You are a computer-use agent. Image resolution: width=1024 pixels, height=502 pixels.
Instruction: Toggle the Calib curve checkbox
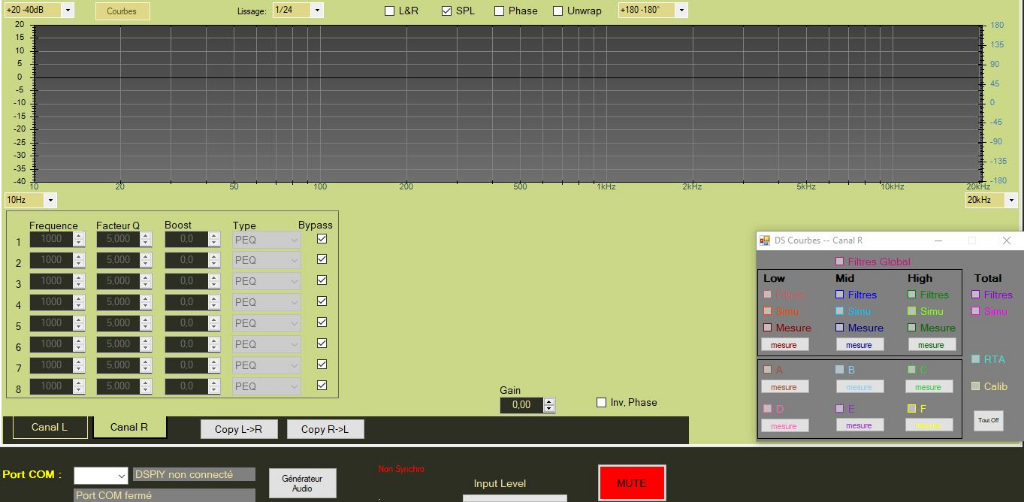(x=976, y=386)
